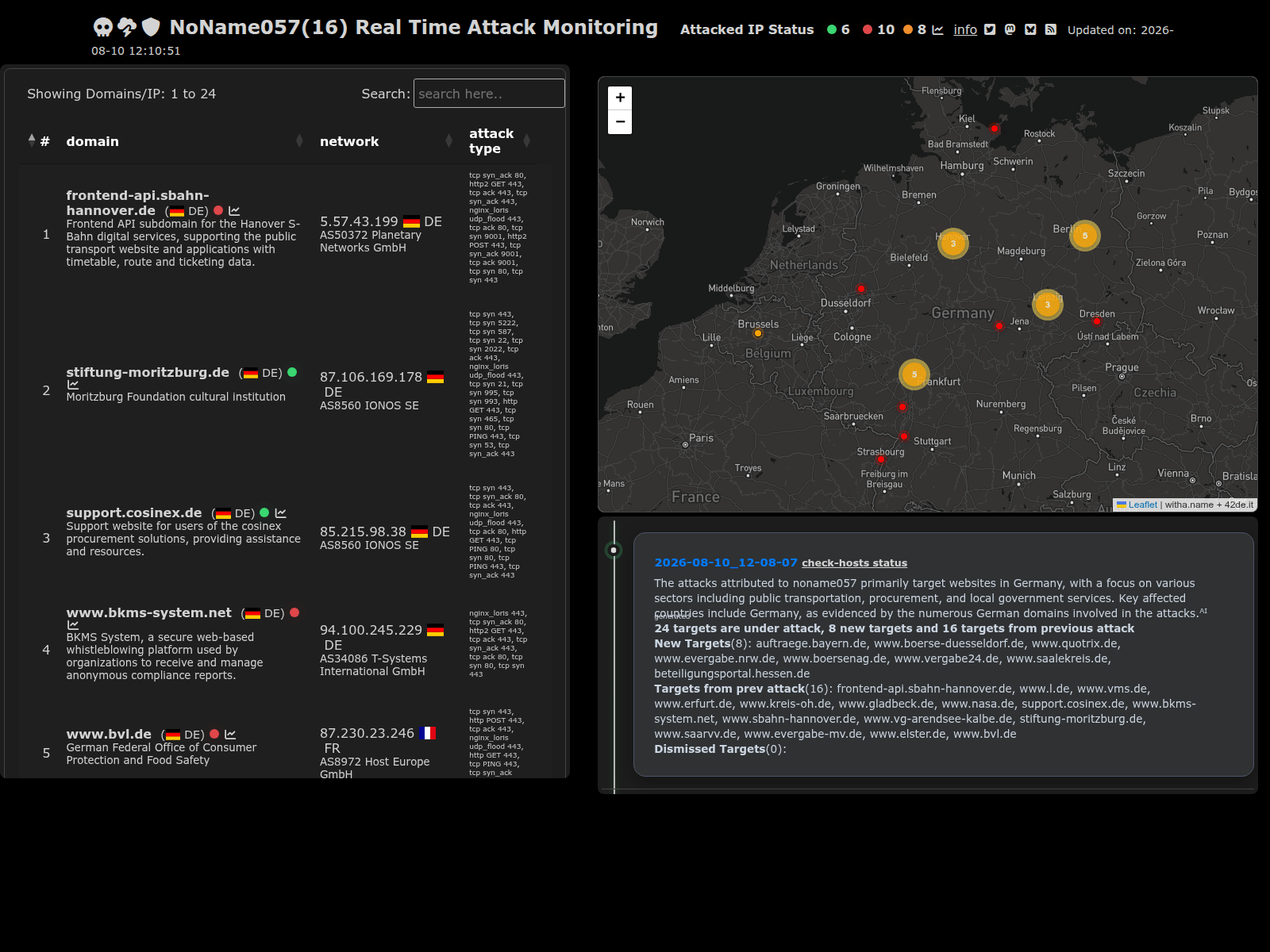Screen dimensions: 1270x952
Task: Click the text AS34086 T-Systems International GmbH
Action: pyautogui.click(x=373, y=665)
